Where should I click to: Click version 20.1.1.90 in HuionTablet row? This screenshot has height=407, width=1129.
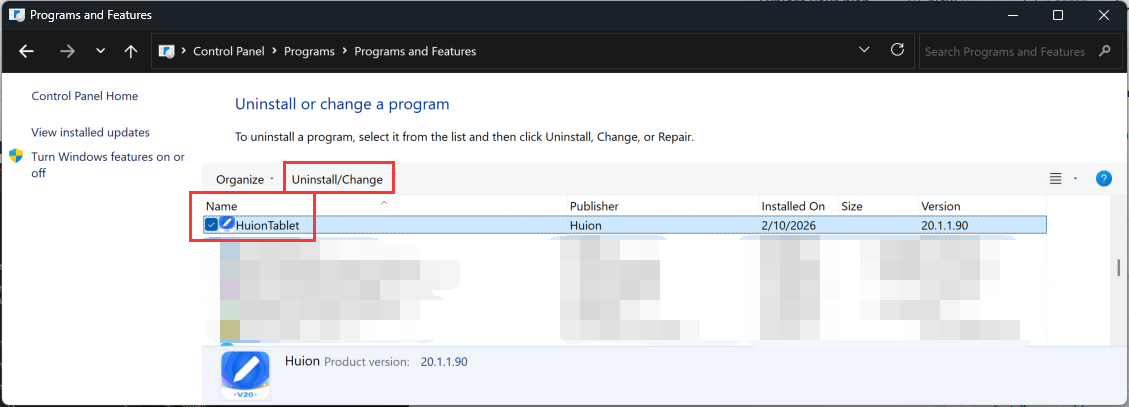tap(945, 225)
